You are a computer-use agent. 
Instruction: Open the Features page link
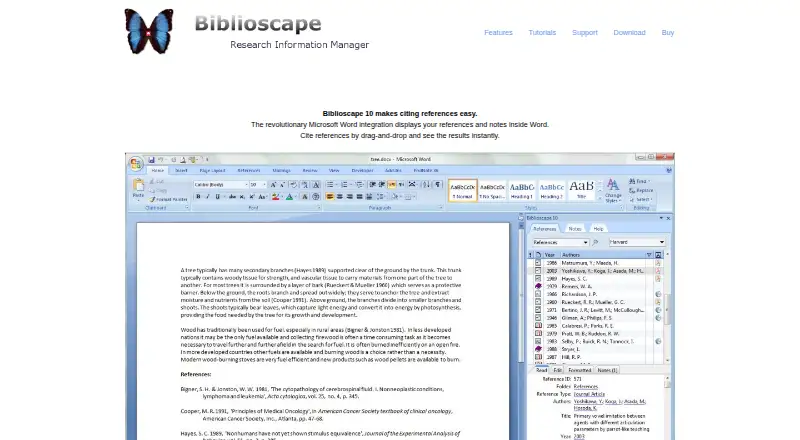498,32
